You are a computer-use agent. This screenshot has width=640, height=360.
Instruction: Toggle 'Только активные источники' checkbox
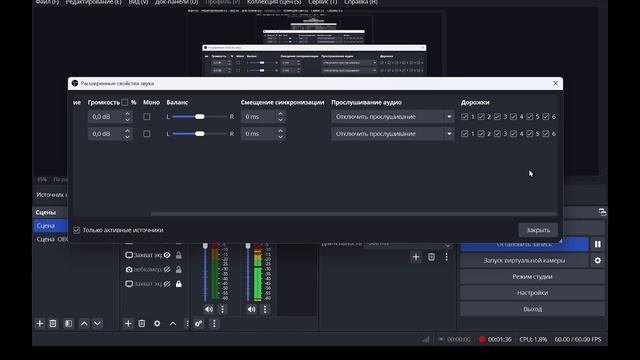tap(76, 230)
